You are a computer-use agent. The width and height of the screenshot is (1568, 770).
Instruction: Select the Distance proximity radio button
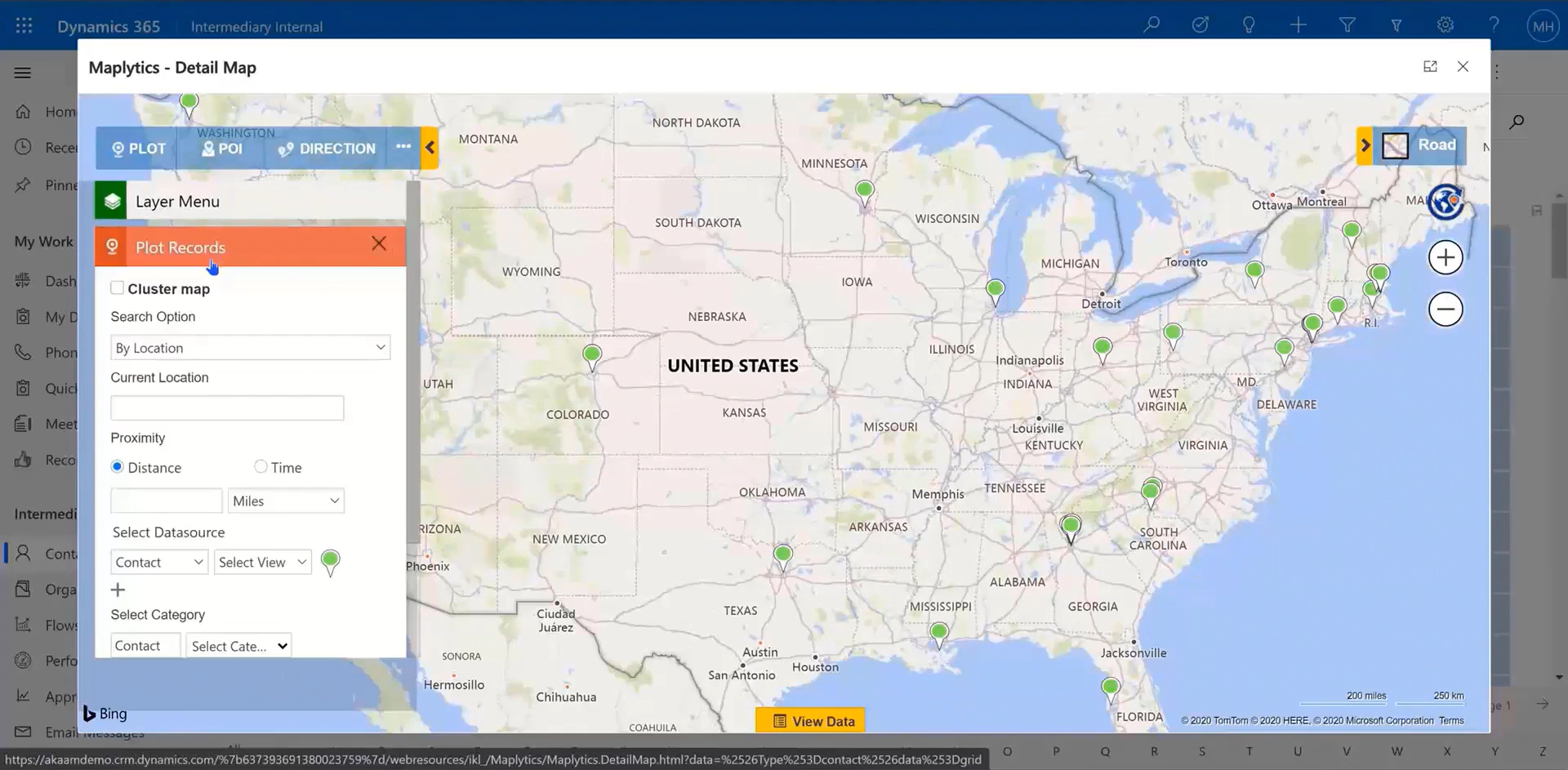click(x=118, y=467)
